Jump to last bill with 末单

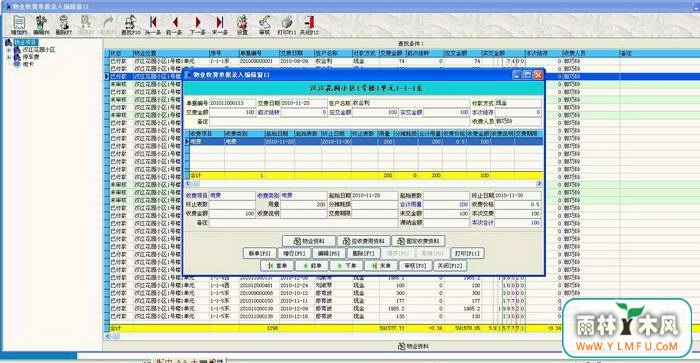coord(381,266)
